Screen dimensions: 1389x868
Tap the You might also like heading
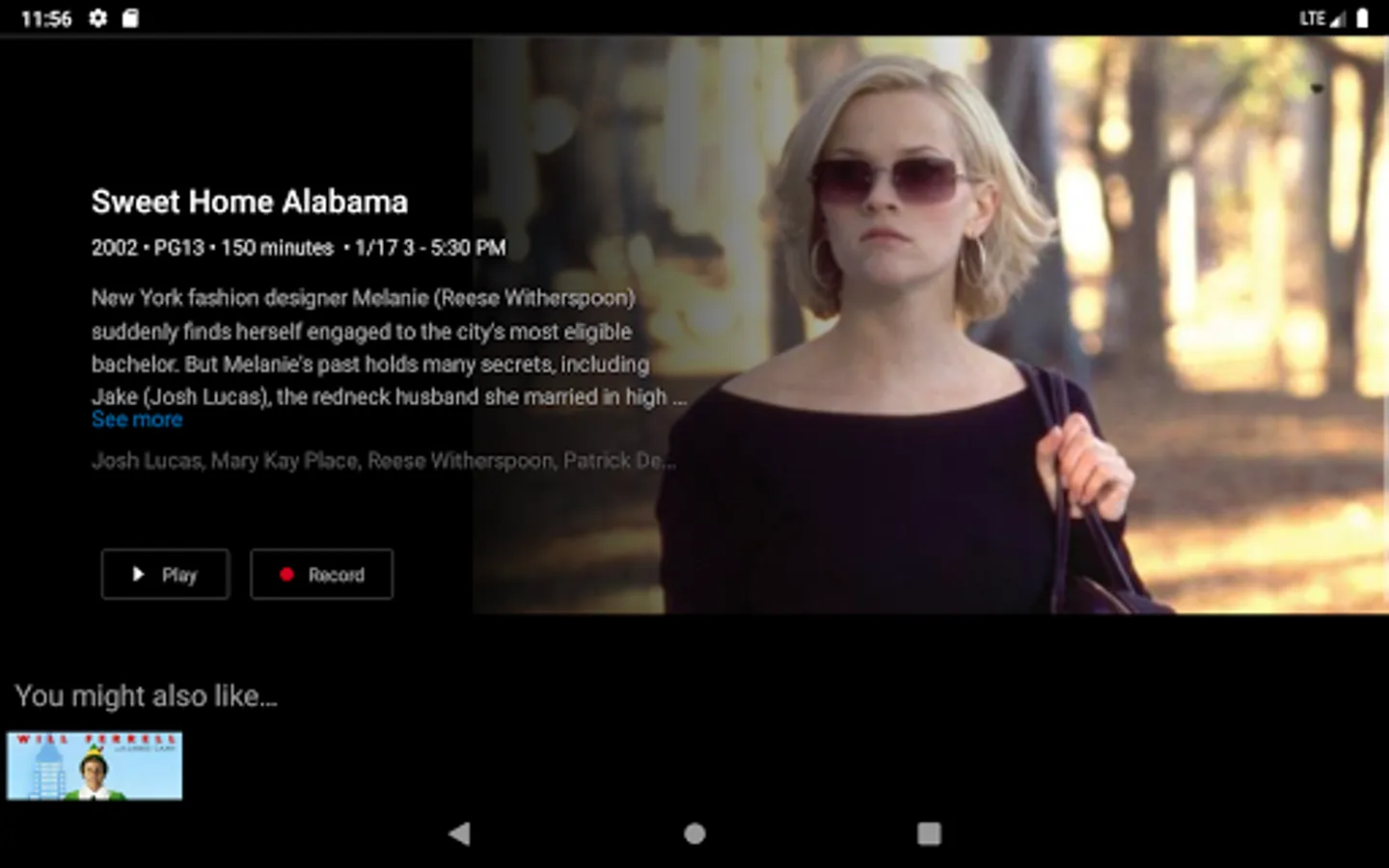tap(147, 696)
